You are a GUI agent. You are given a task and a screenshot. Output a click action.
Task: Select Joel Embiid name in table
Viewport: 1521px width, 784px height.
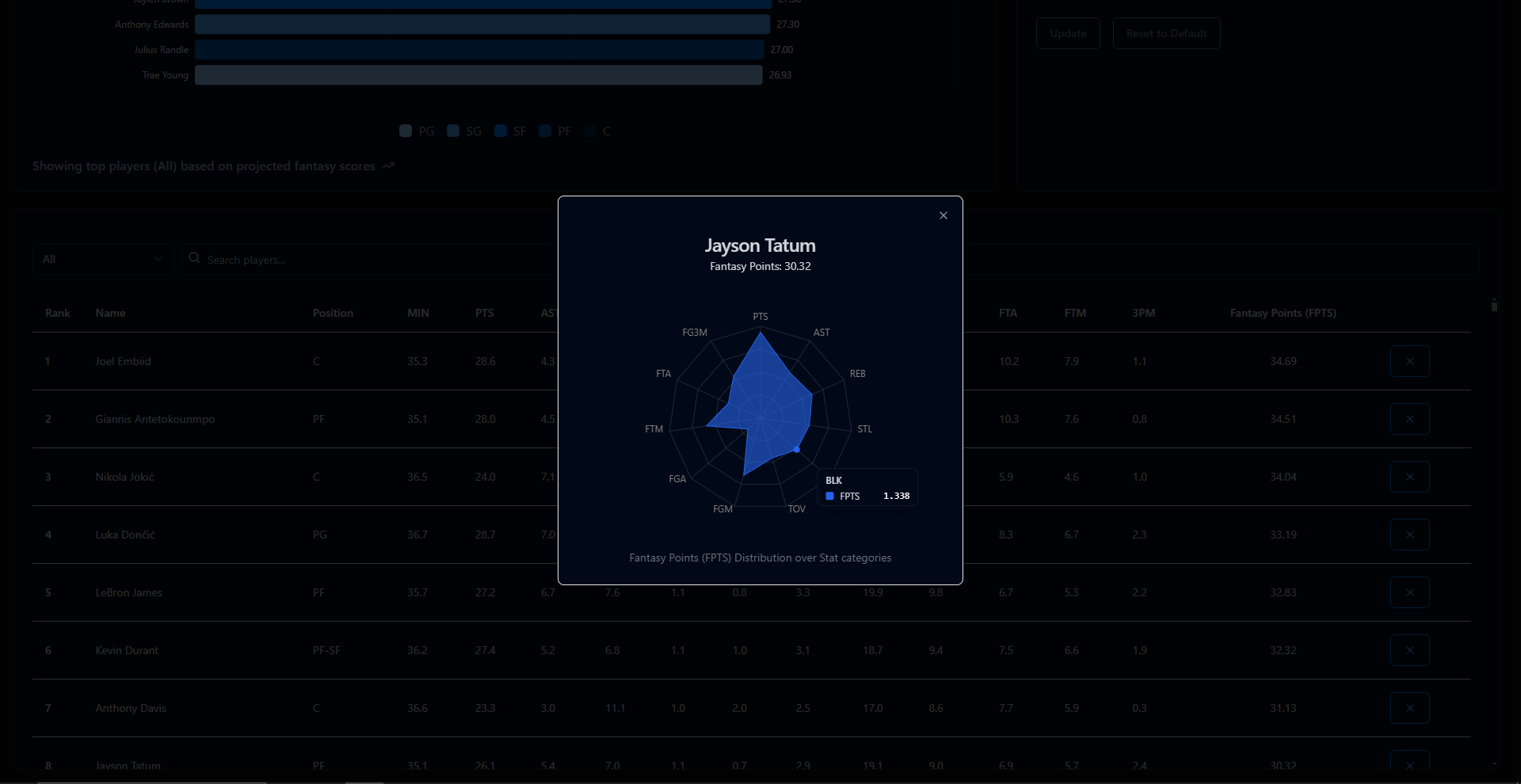pos(123,361)
